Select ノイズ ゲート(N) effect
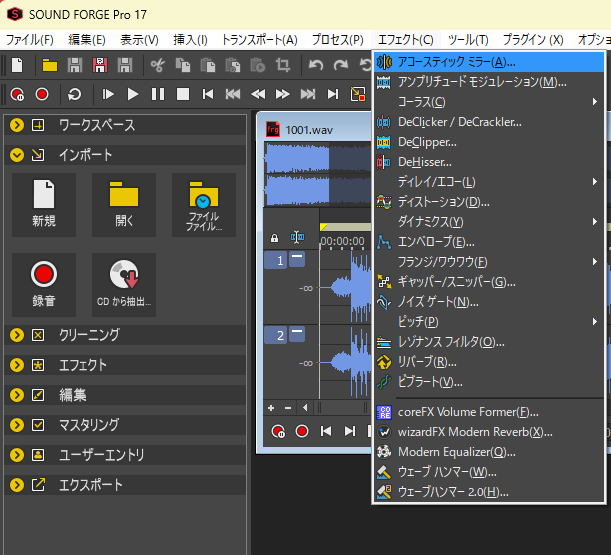 (489, 302)
